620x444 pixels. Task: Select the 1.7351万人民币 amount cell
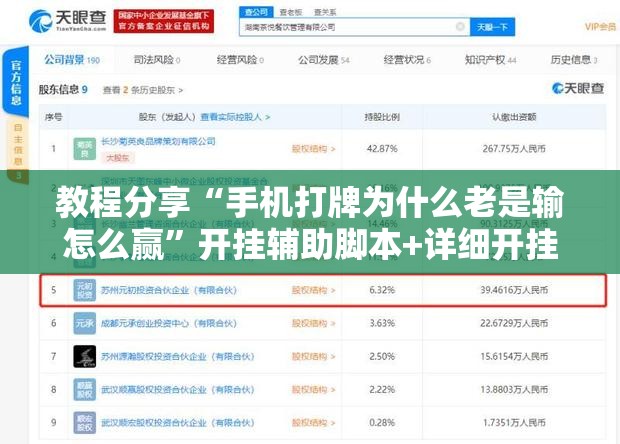click(514, 423)
